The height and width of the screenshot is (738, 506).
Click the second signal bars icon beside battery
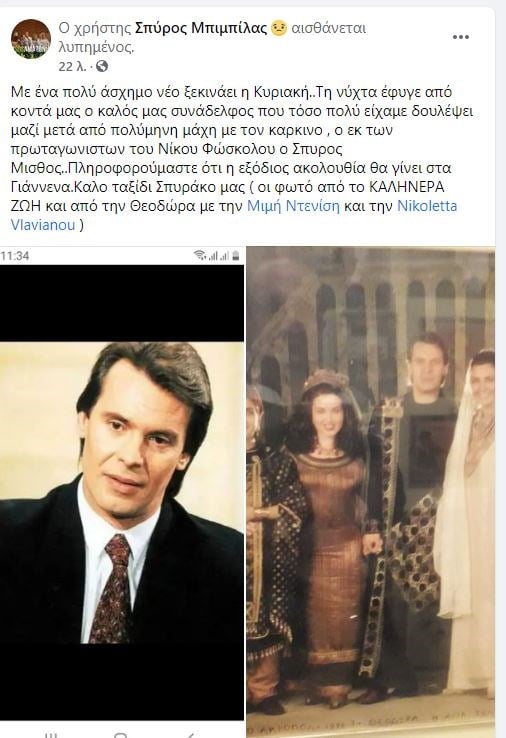point(224,256)
